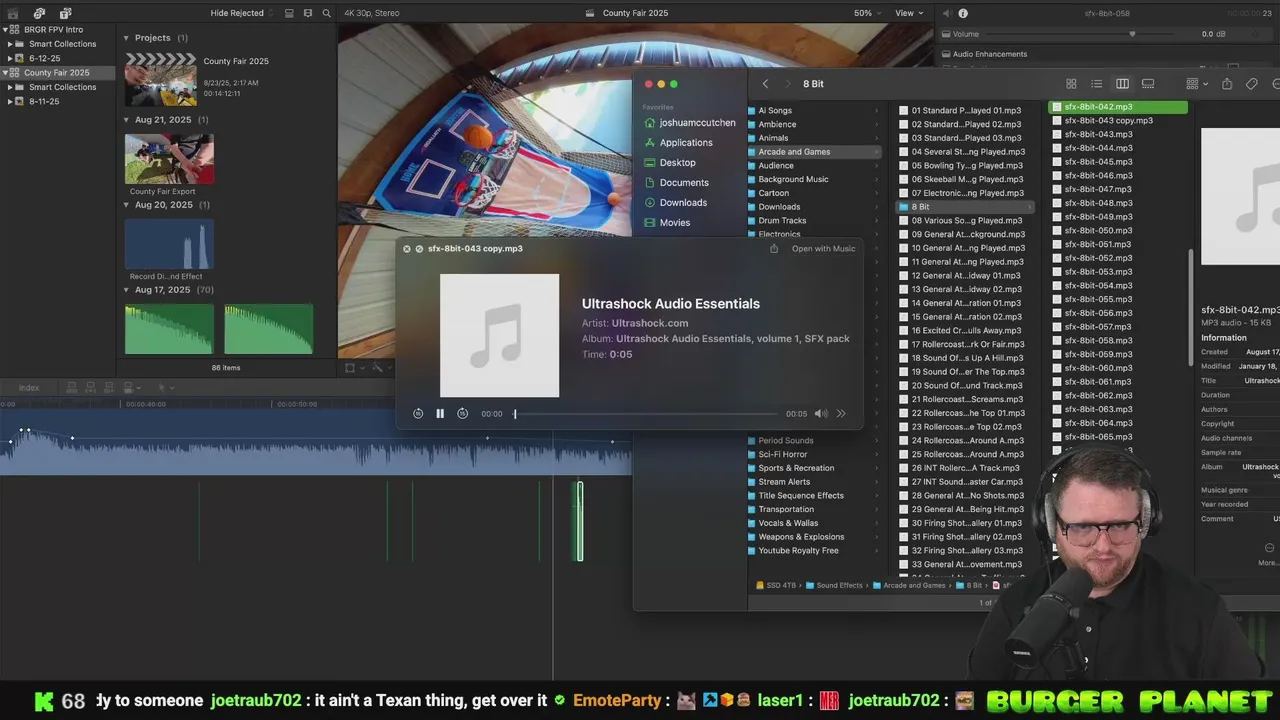
Task: Pause Quick Look audio playback
Action: 440,413
